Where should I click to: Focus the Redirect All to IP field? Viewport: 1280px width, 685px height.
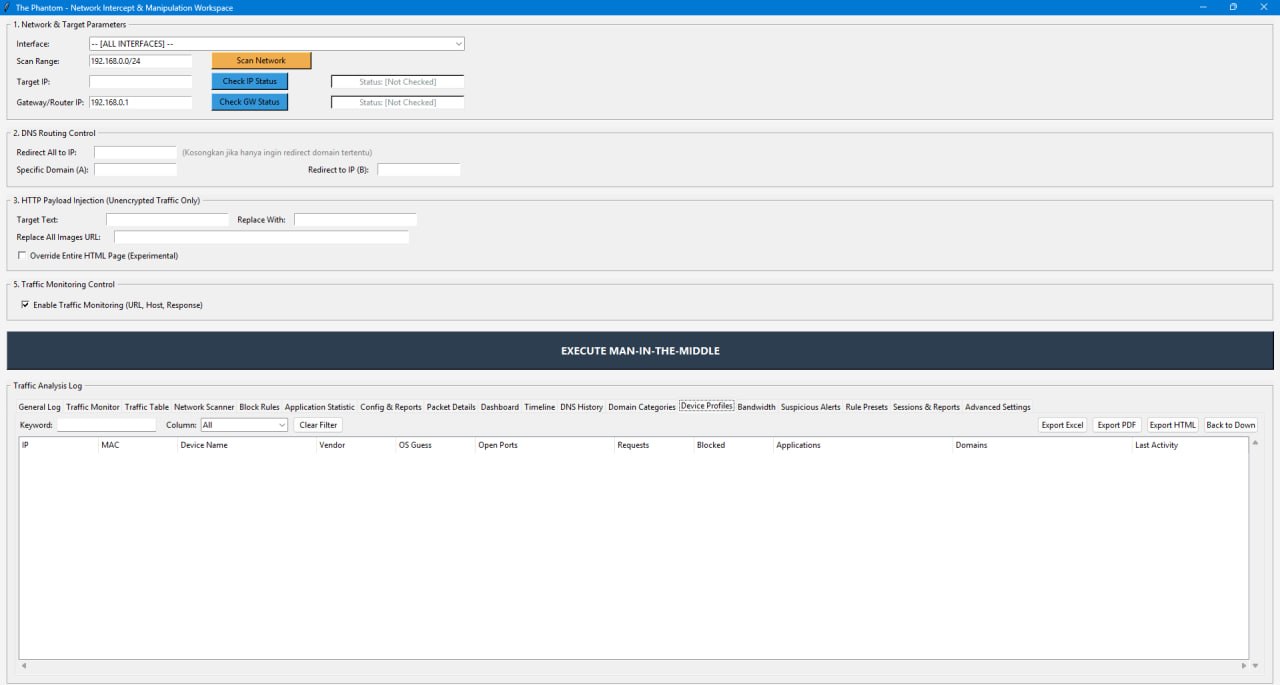pyautogui.click(x=135, y=153)
